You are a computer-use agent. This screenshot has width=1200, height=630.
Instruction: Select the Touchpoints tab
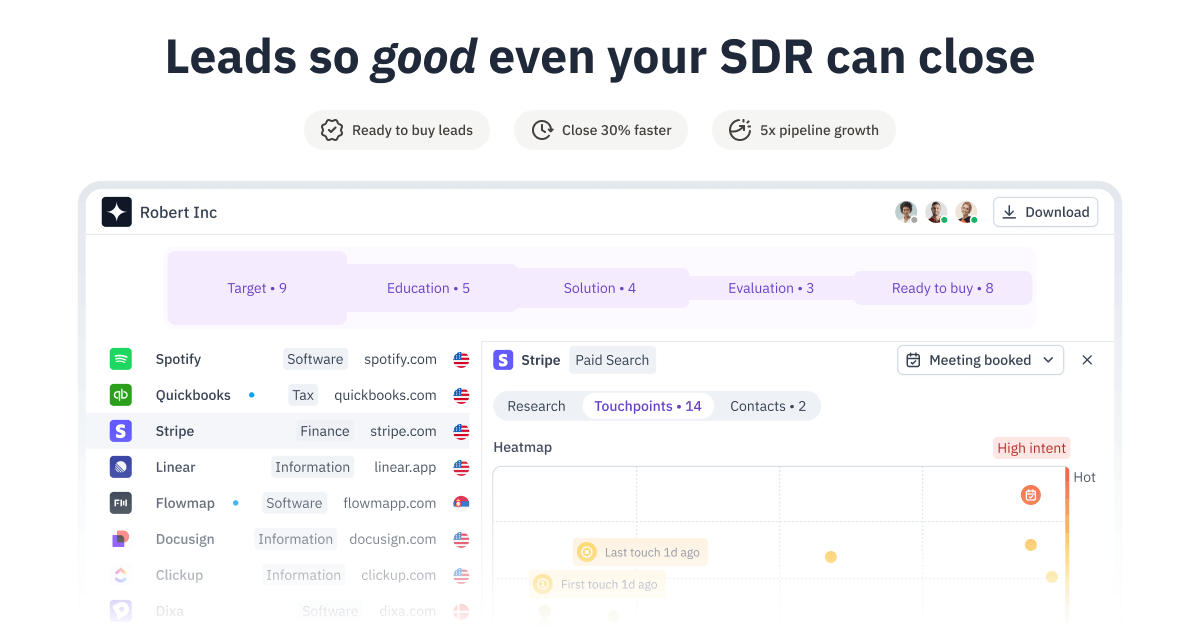[648, 406]
